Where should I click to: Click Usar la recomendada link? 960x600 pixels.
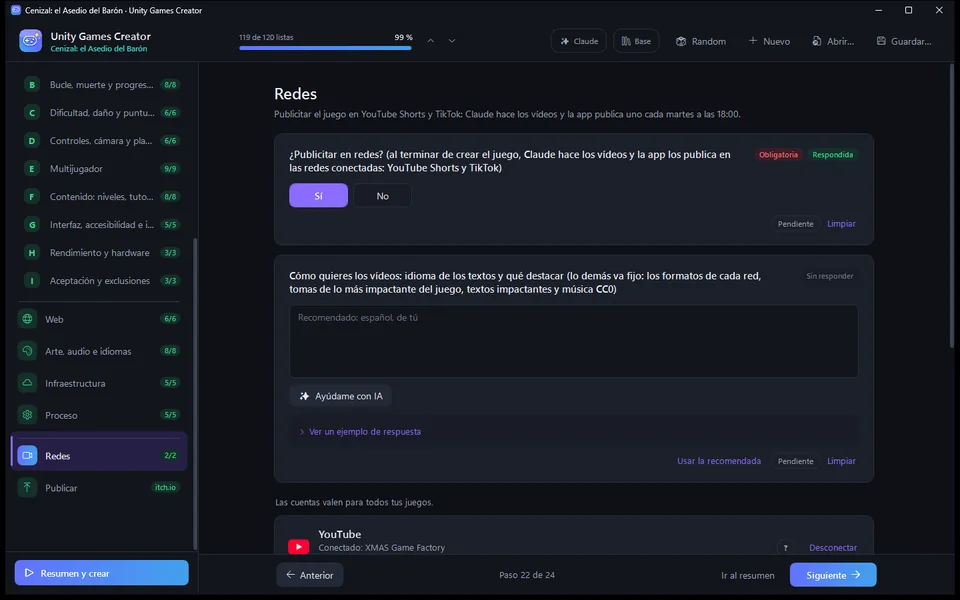coord(719,461)
